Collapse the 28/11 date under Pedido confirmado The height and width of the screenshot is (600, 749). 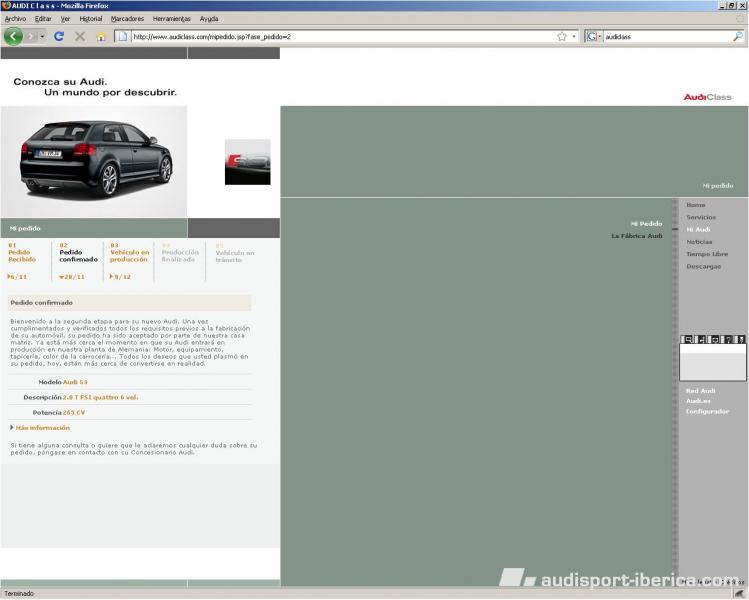72,277
